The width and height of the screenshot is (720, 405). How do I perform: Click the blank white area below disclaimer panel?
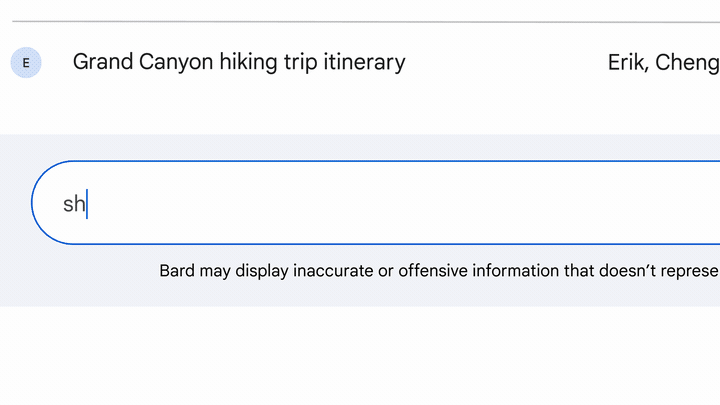[x=360, y=356]
